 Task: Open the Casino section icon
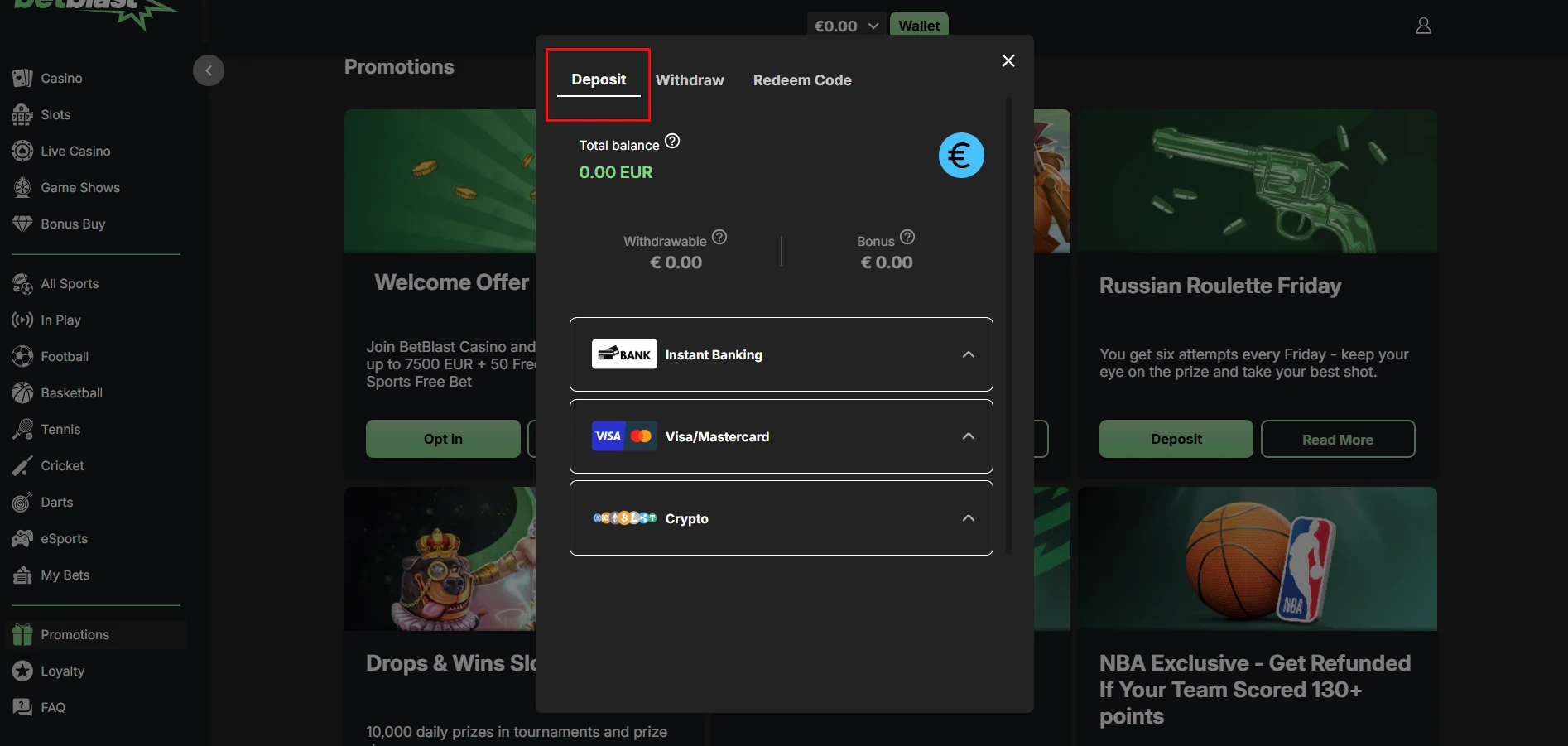22,78
